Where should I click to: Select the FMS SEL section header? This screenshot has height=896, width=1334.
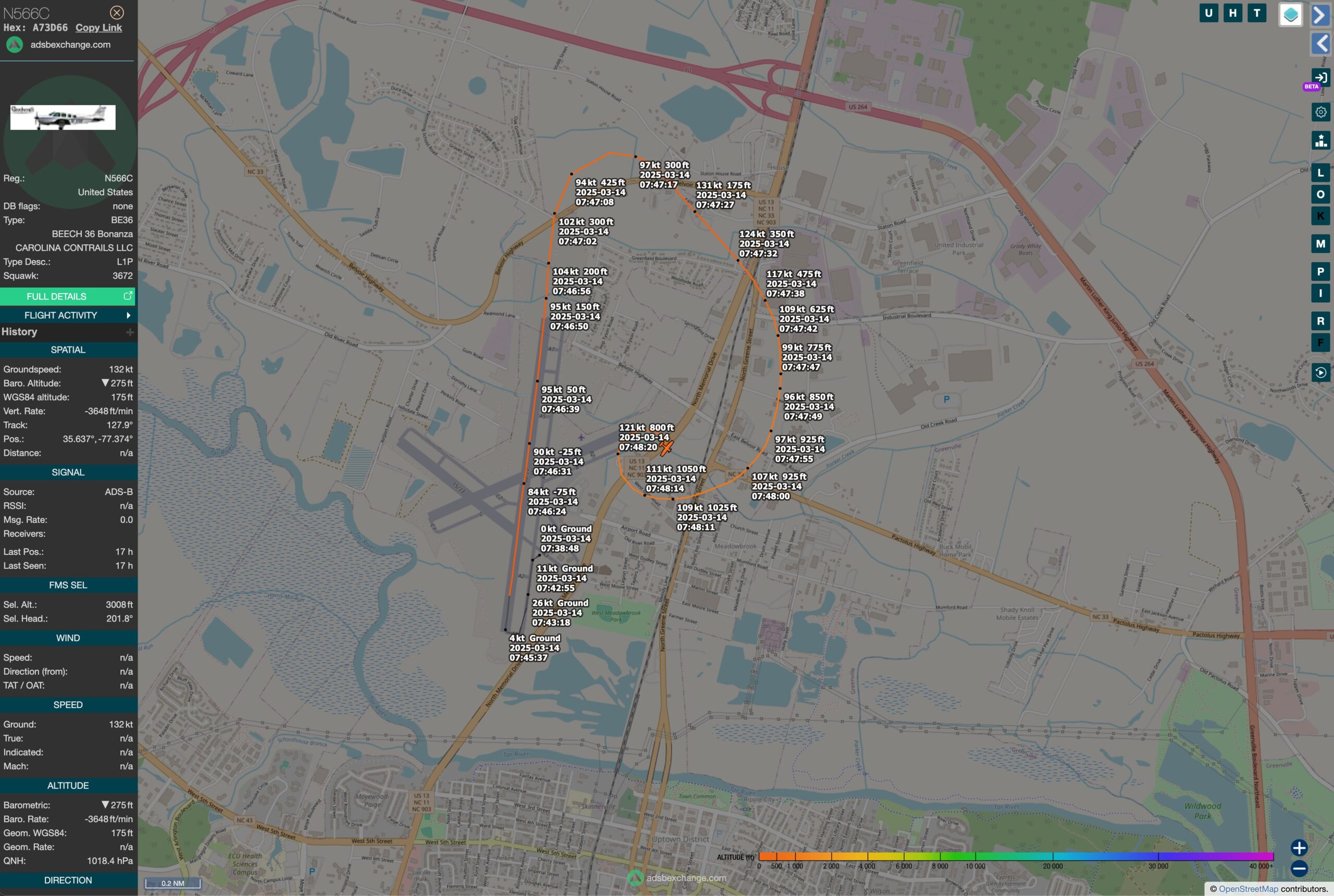(x=68, y=584)
